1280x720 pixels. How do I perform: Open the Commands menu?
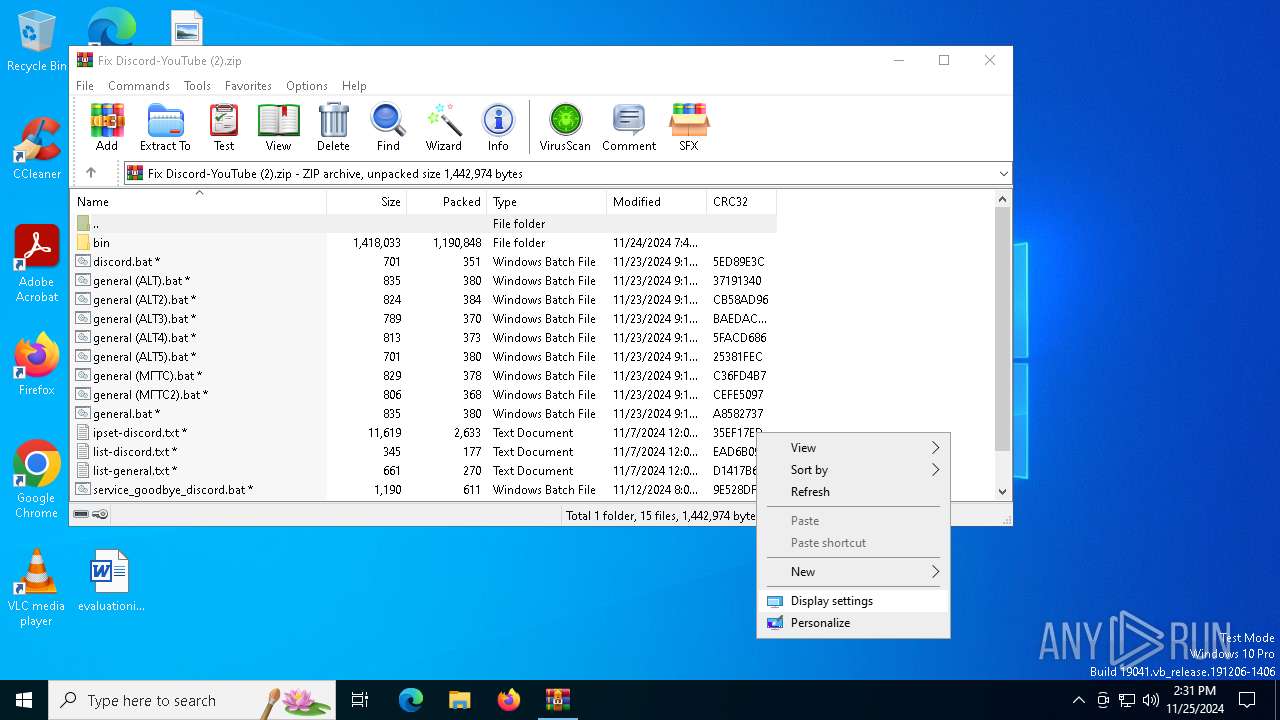pos(139,86)
